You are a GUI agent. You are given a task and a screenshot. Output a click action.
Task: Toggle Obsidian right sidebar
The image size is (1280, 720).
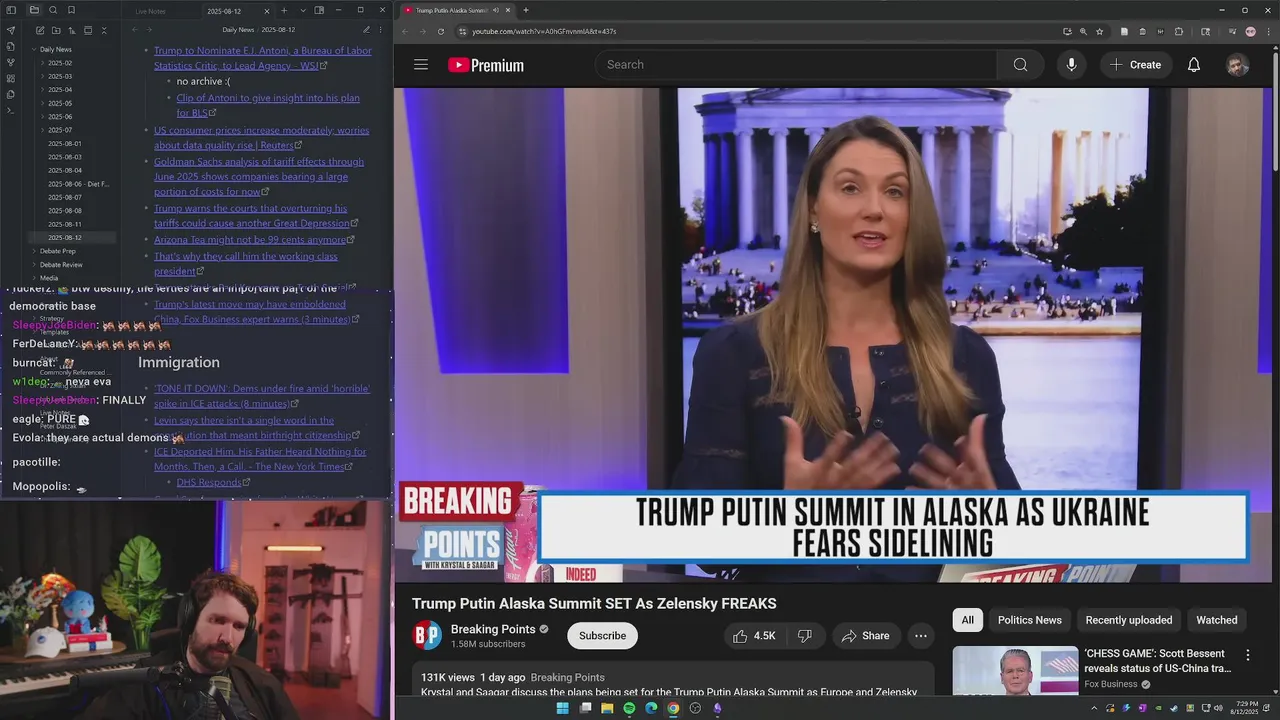click(x=319, y=10)
